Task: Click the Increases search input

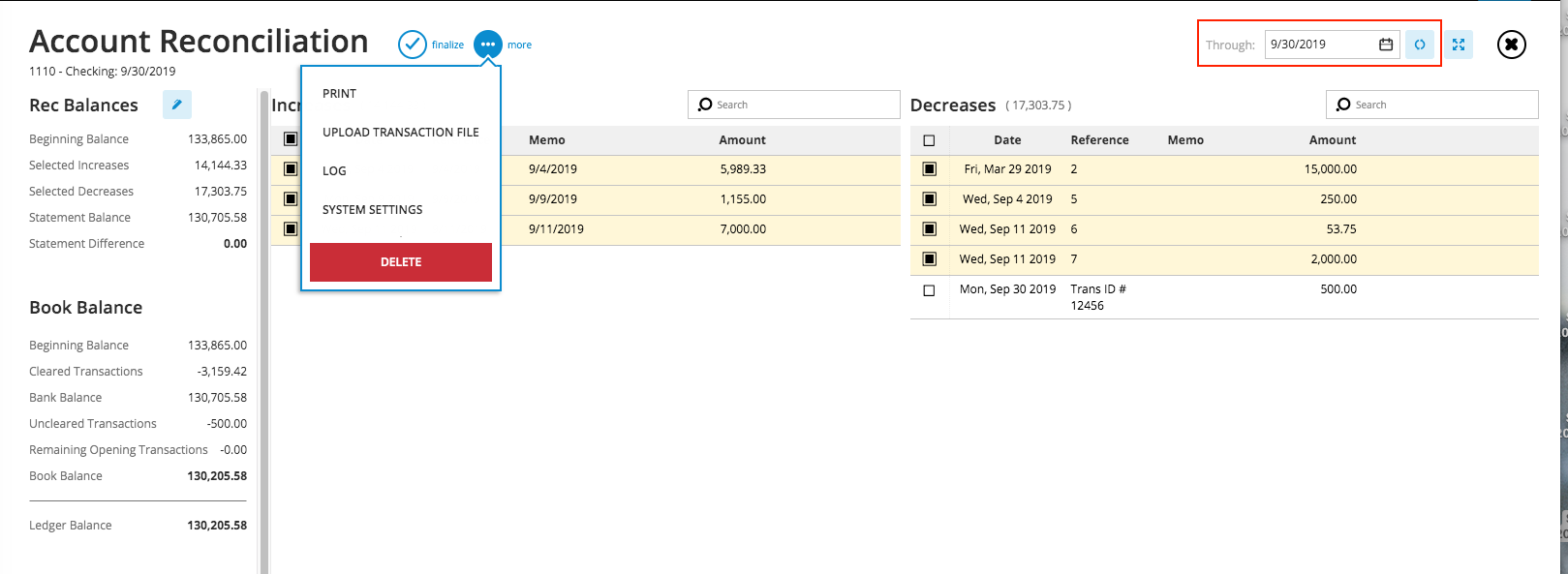Action: pyautogui.click(x=793, y=105)
